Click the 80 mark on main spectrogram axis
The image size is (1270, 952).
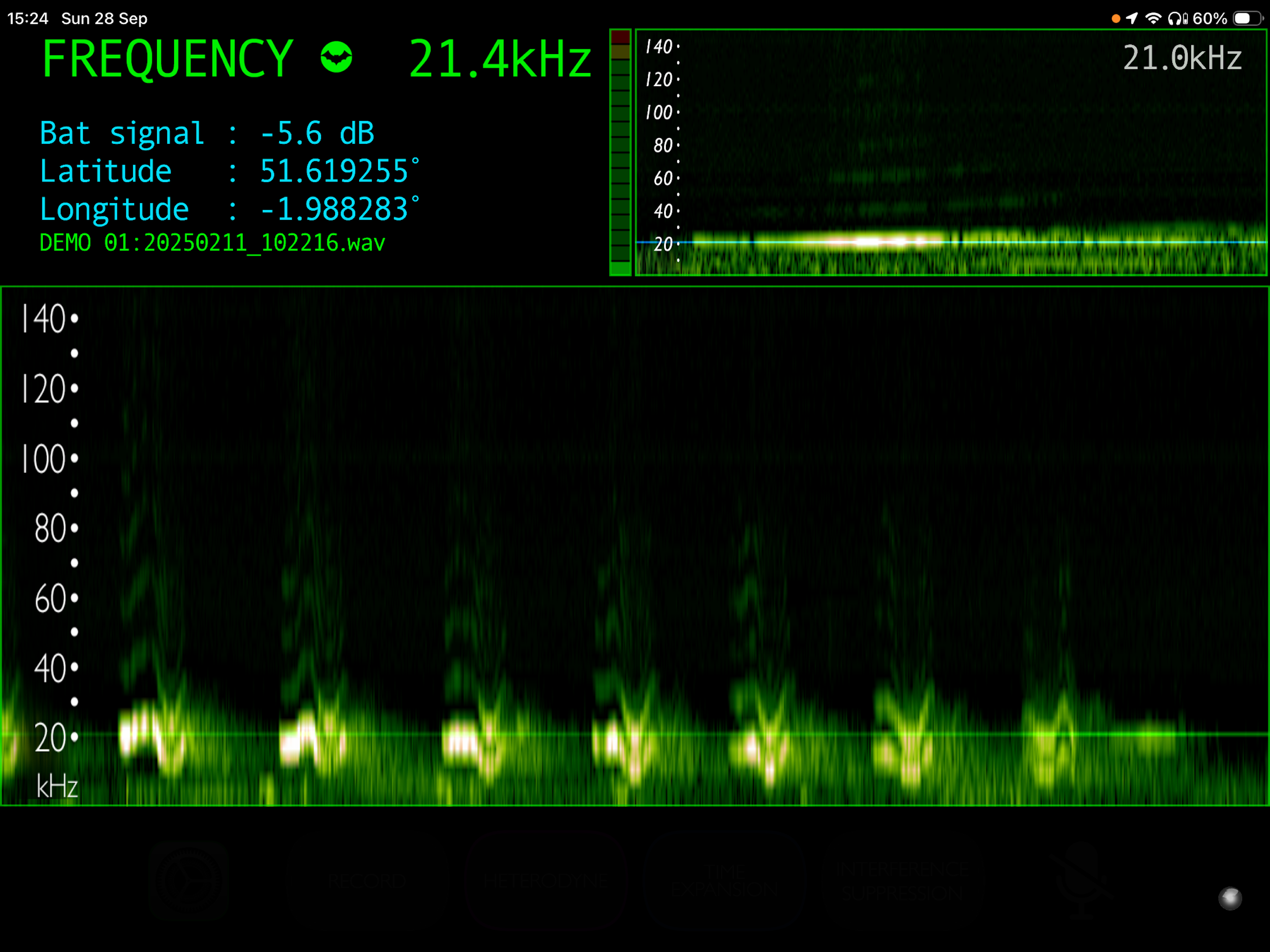point(56,528)
